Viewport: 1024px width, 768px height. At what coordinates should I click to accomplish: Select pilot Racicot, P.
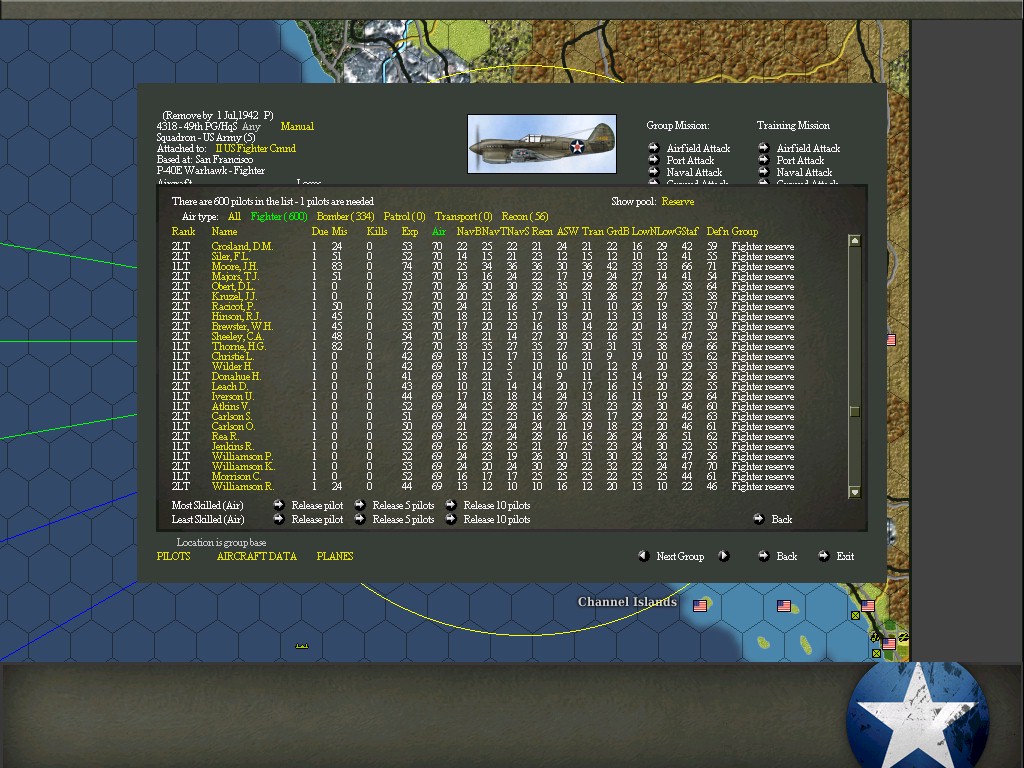pos(232,307)
